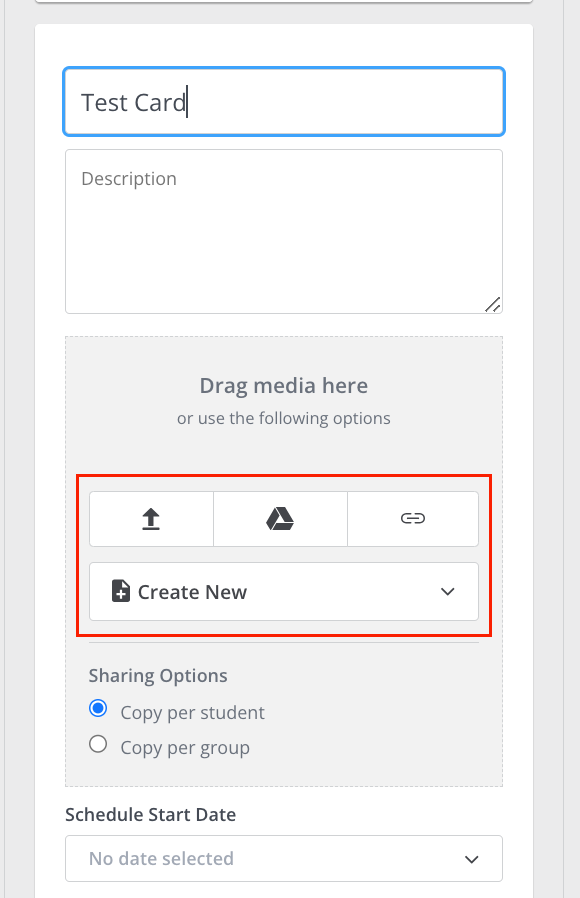Screen dimensions: 580x898
Task: Open the No date selected dropdown
Action: (284, 858)
